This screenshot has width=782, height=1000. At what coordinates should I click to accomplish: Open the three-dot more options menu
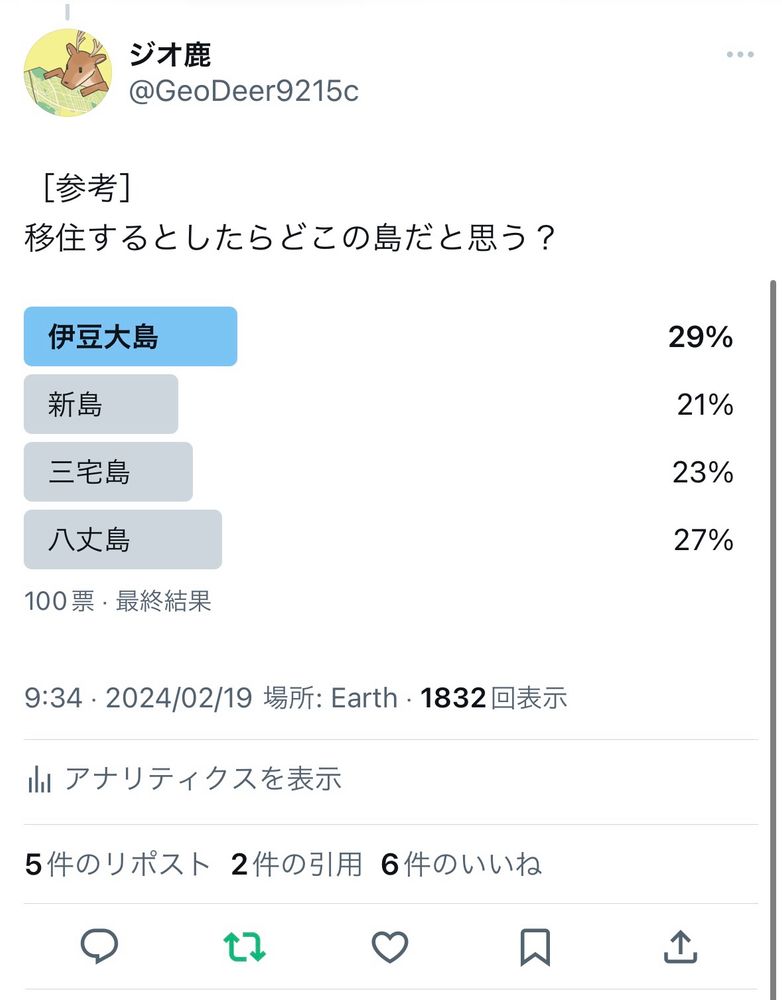pos(740,55)
